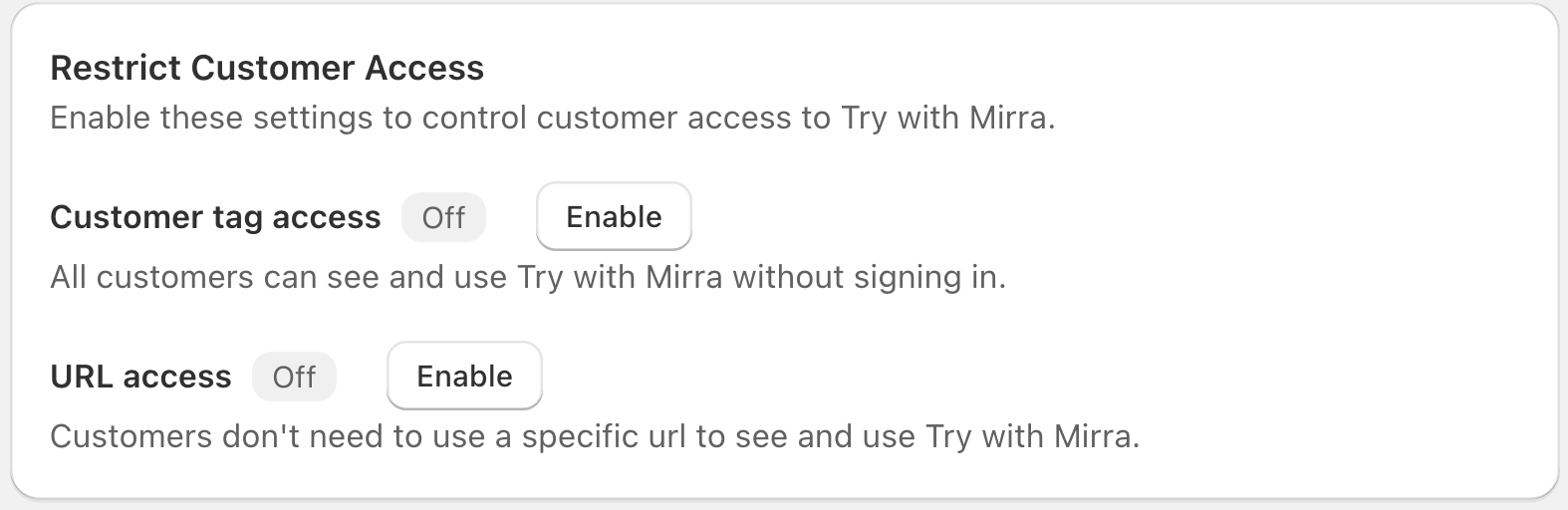Click the 'All customers can see' description

[x=528, y=277]
